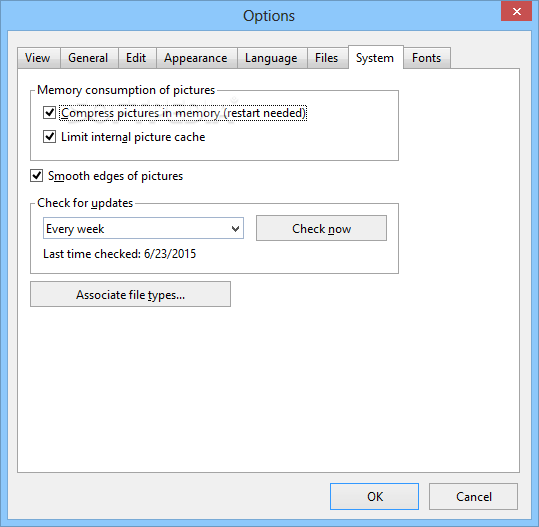539x527 pixels.
Task: Uncheck Limit internal picture cache
Action: pyautogui.click(x=50, y=136)
